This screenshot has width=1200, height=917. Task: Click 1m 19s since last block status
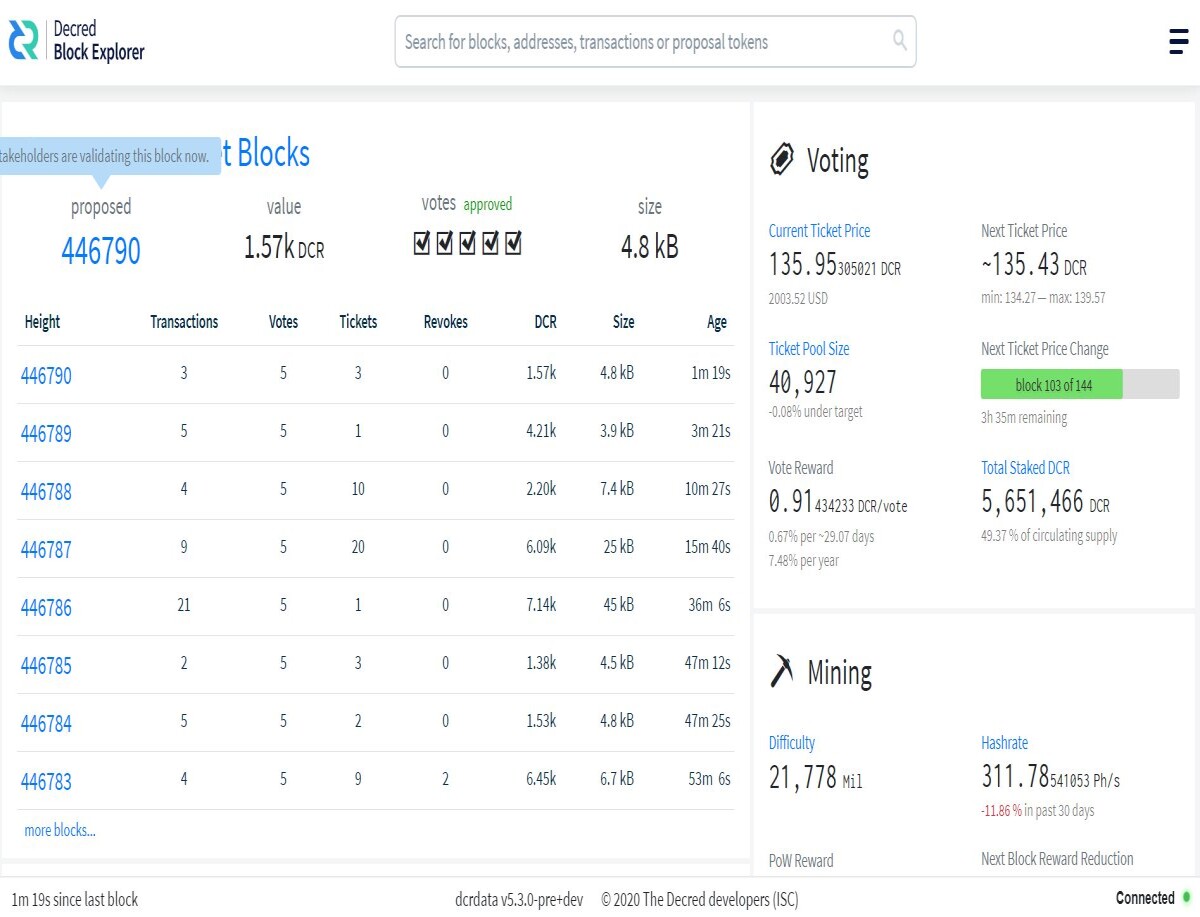[x=75, y=899]
